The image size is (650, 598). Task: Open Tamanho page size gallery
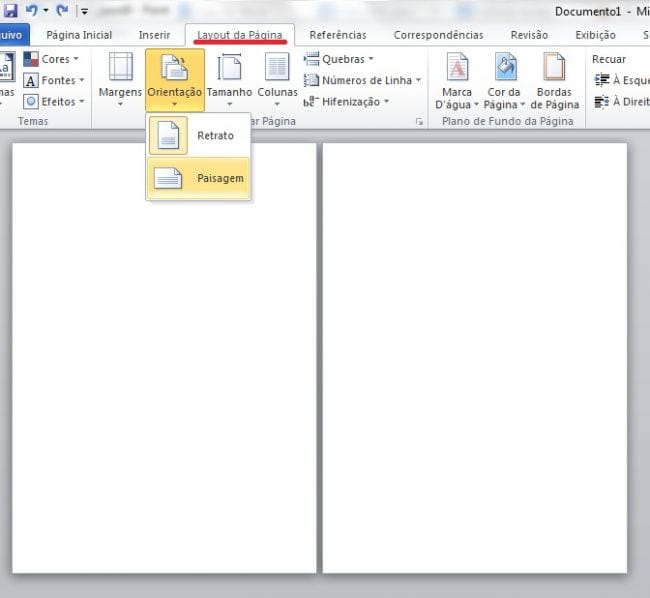(229, 78)
